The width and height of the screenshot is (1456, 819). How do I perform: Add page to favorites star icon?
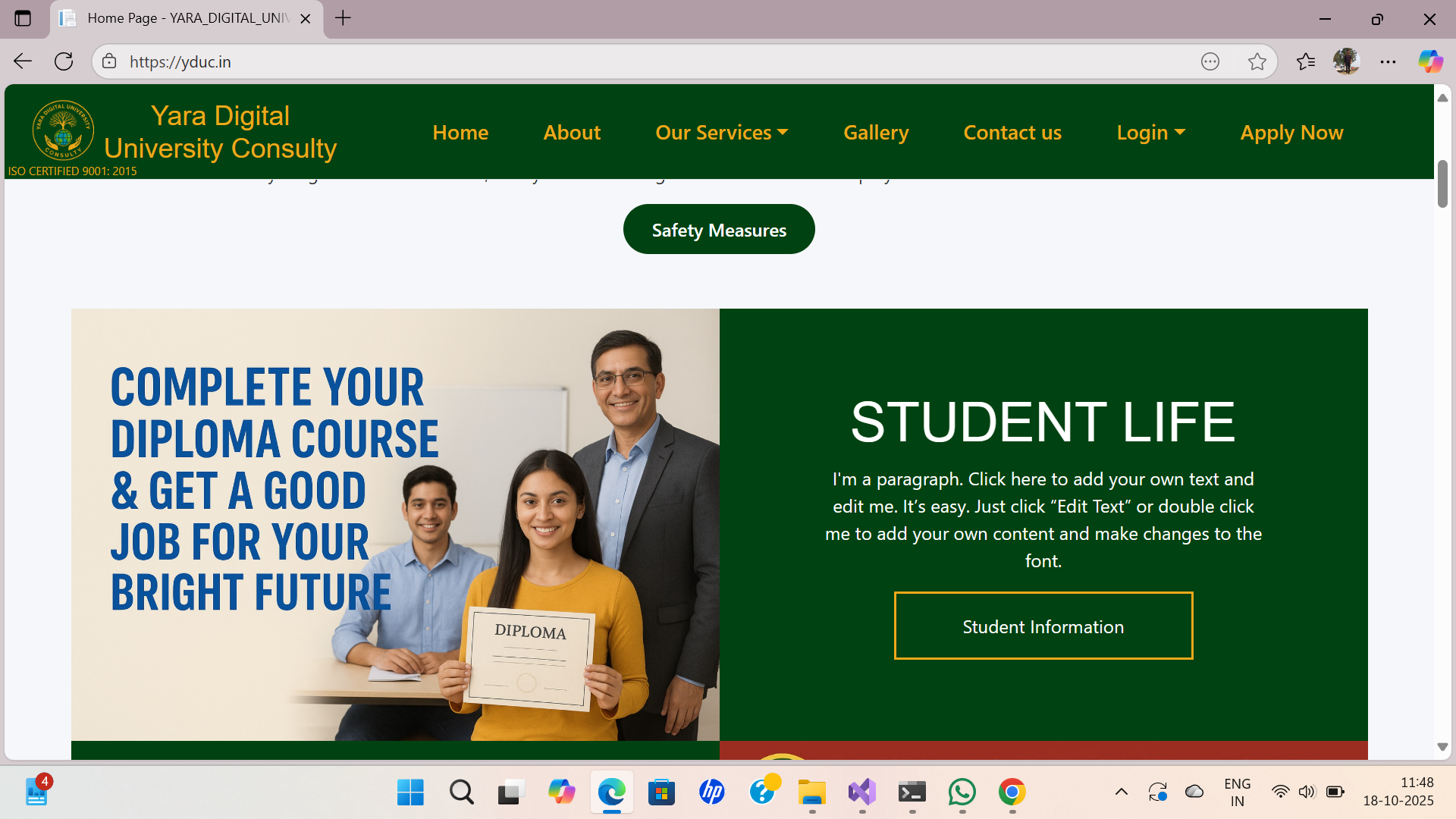click(x=1257, y=61)
